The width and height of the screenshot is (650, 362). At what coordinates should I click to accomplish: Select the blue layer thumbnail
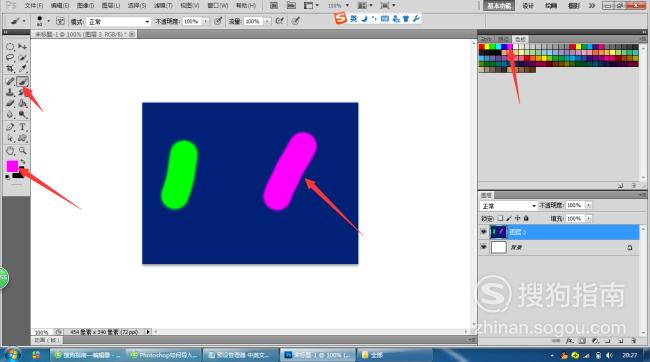point(498,232)
